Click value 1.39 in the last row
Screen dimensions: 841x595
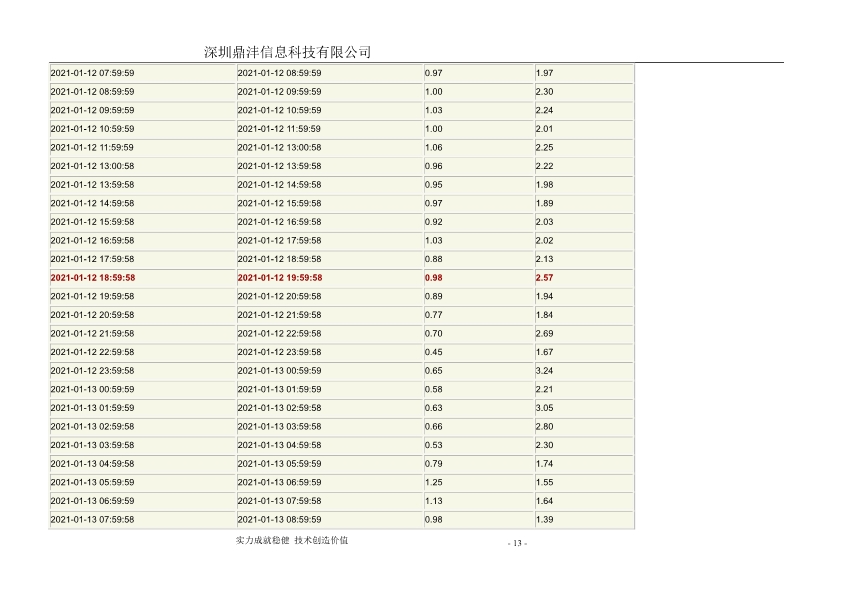[x=544, y=519]
